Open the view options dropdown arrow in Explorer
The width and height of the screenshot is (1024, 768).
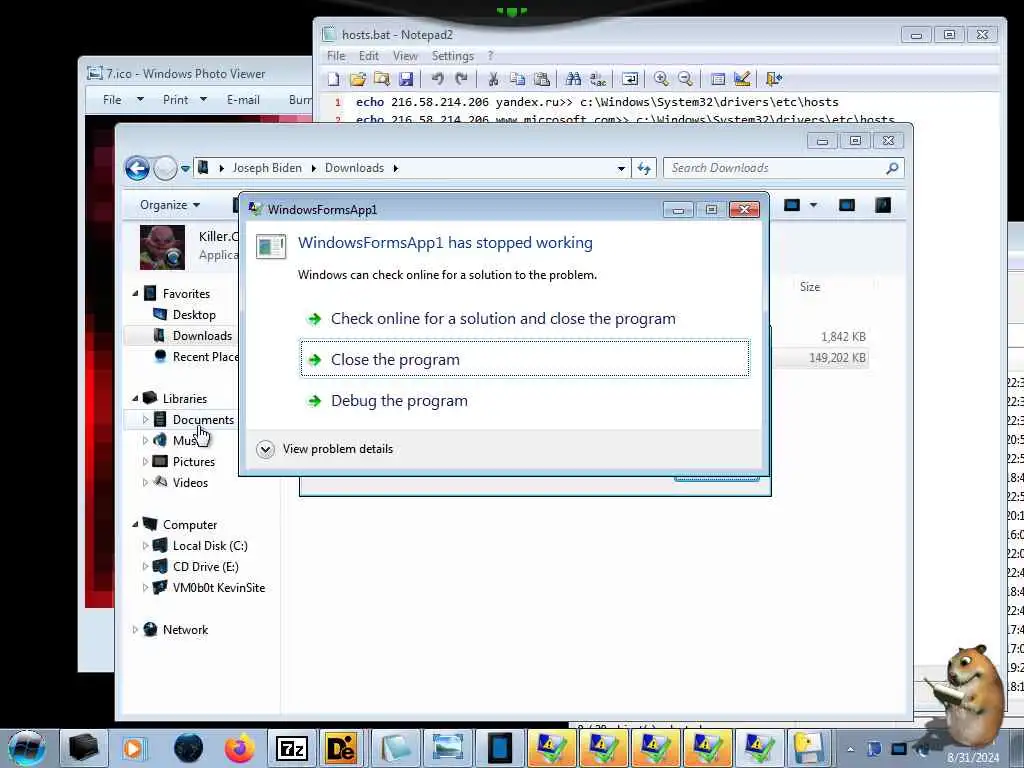813,206
